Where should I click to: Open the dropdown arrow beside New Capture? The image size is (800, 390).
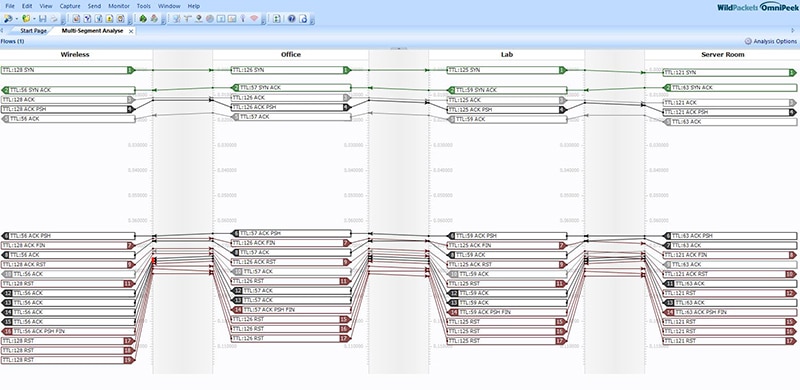coord(17,19)
